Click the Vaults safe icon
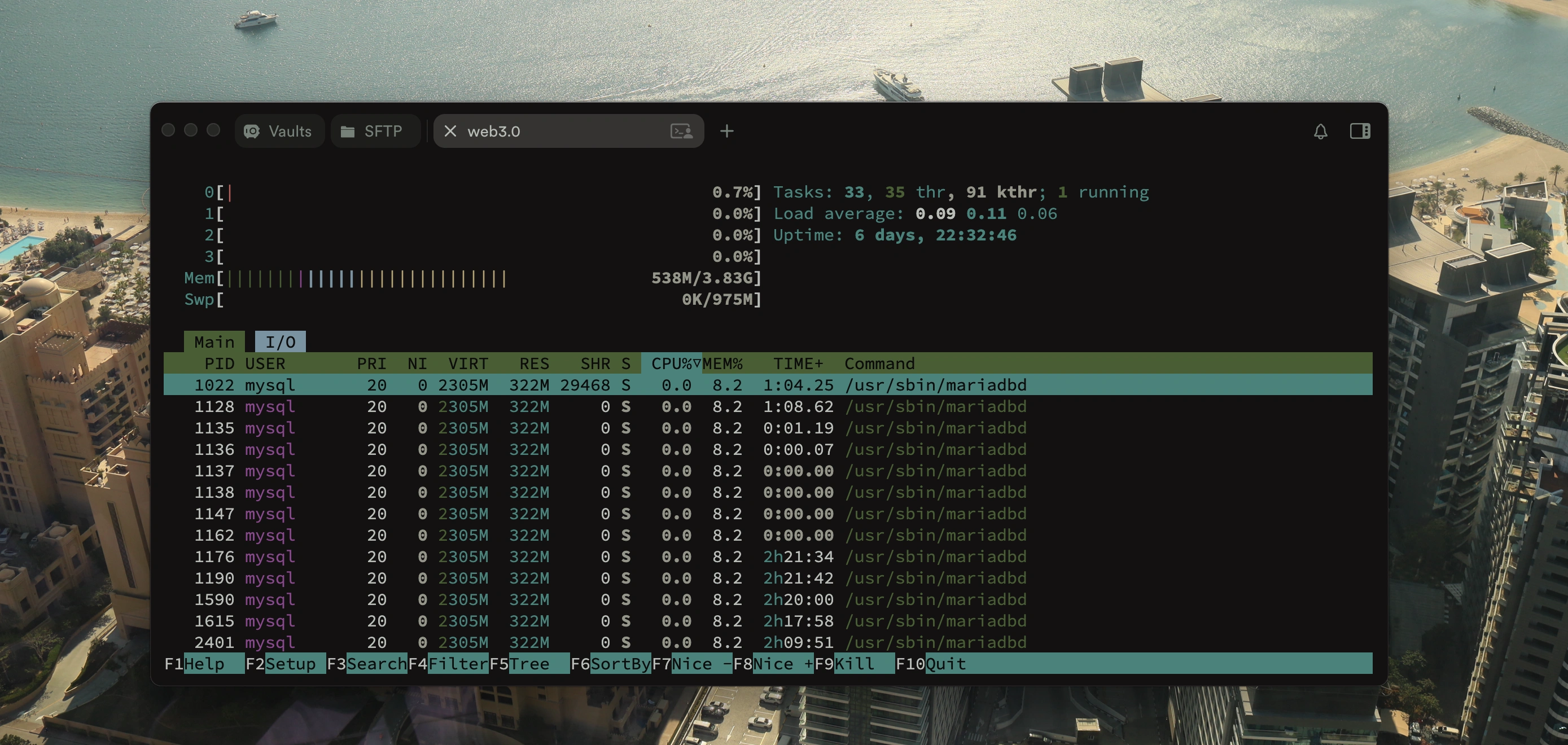 251,132
